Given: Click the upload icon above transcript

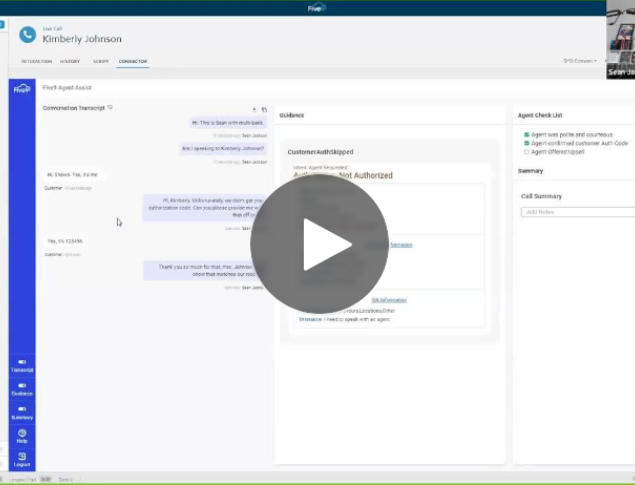Looking at the screenshot, I should 254,109.
